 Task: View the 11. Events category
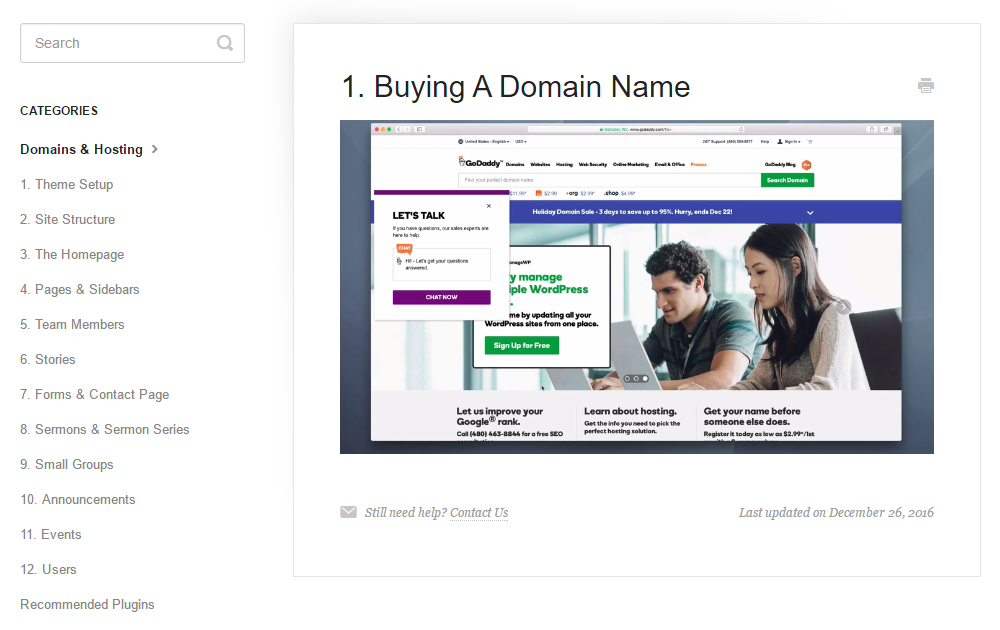click(51, 535)
